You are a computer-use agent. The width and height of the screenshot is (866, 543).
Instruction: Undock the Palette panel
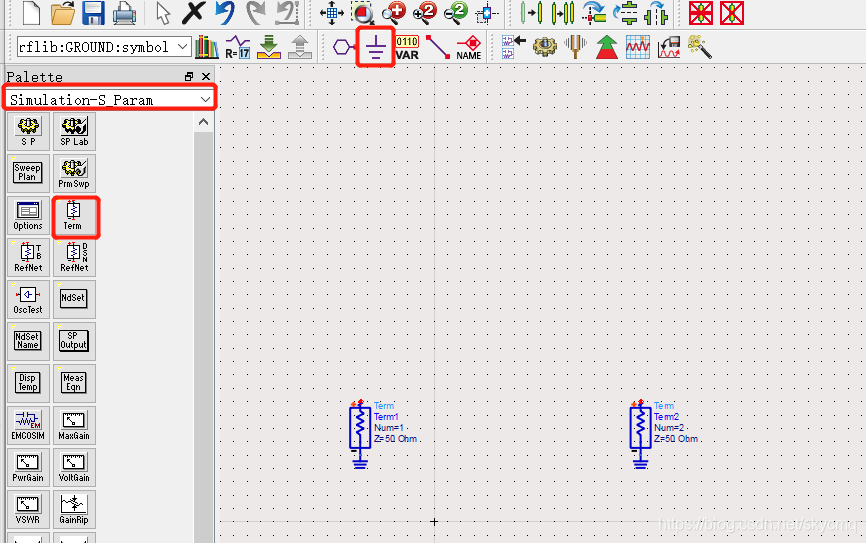189,77
